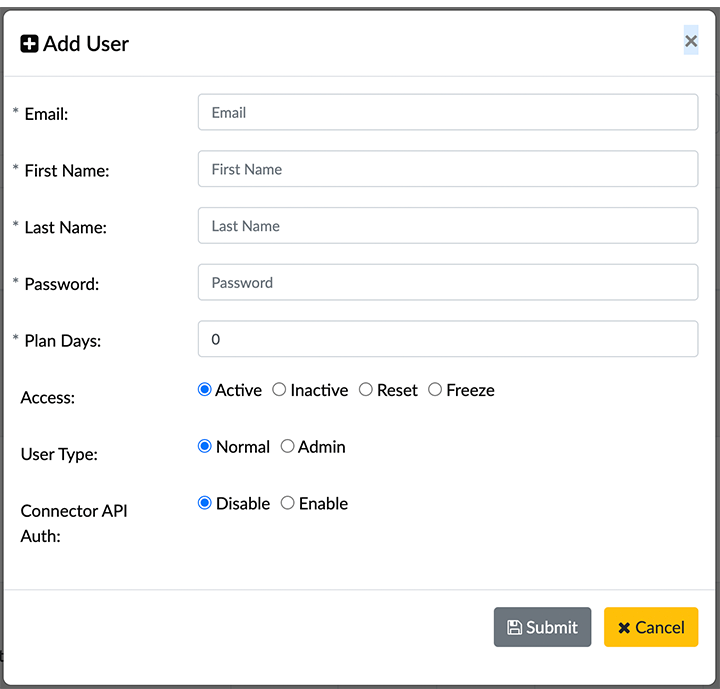Select Disable for Connector API Auth

(x=205, y=504)
